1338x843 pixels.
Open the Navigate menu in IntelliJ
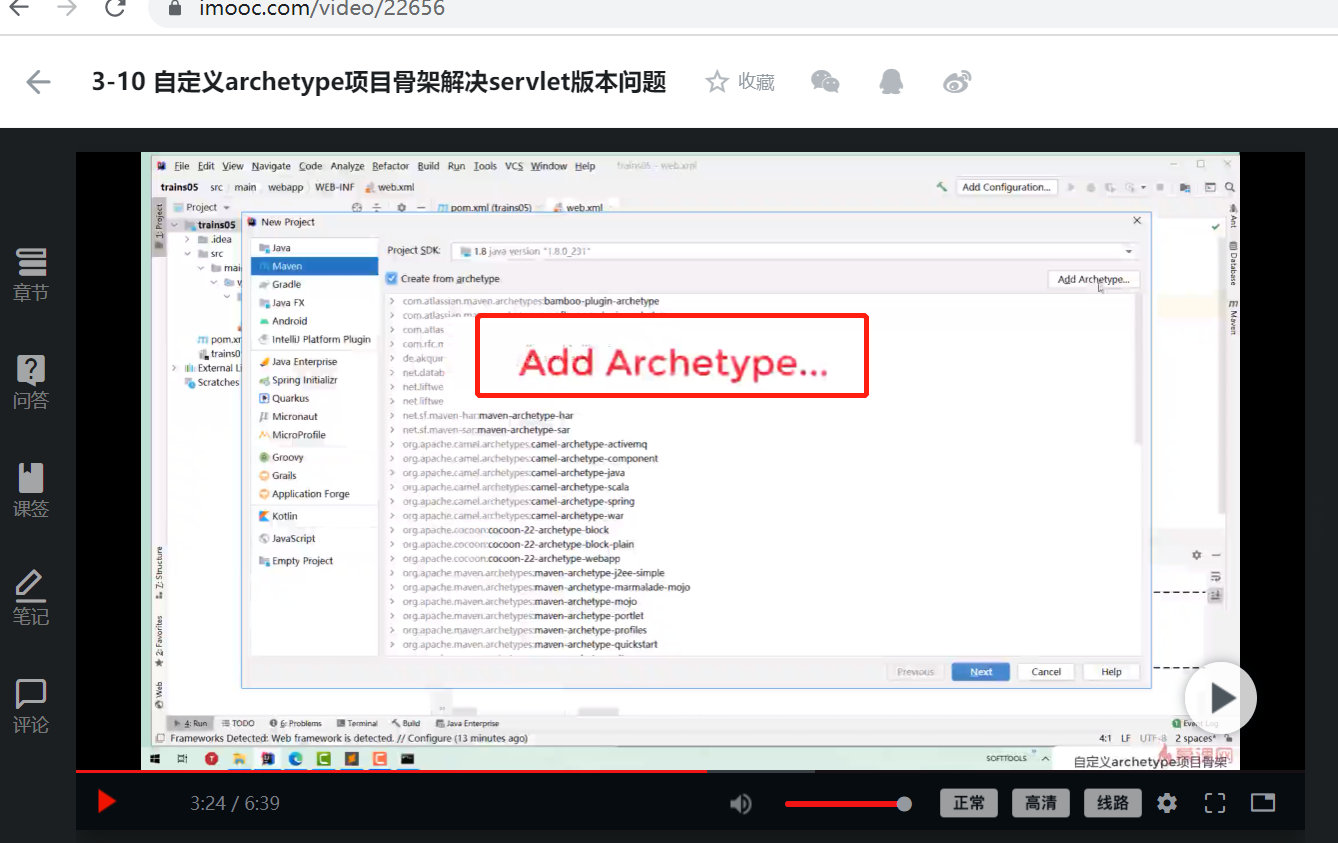[x=271, y=166]
